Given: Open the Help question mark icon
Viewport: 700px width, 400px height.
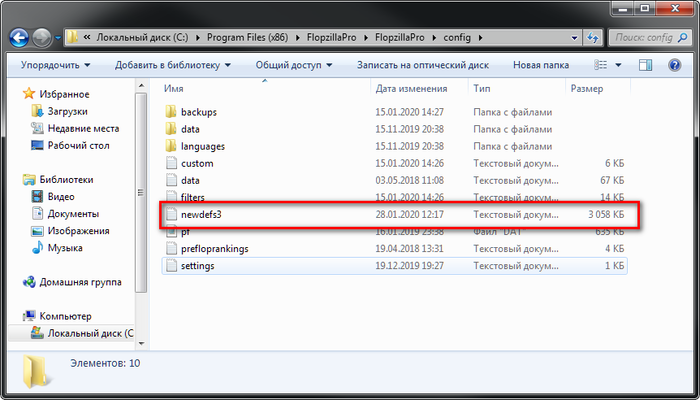Looking at the screenshot, I should (674, 65).
